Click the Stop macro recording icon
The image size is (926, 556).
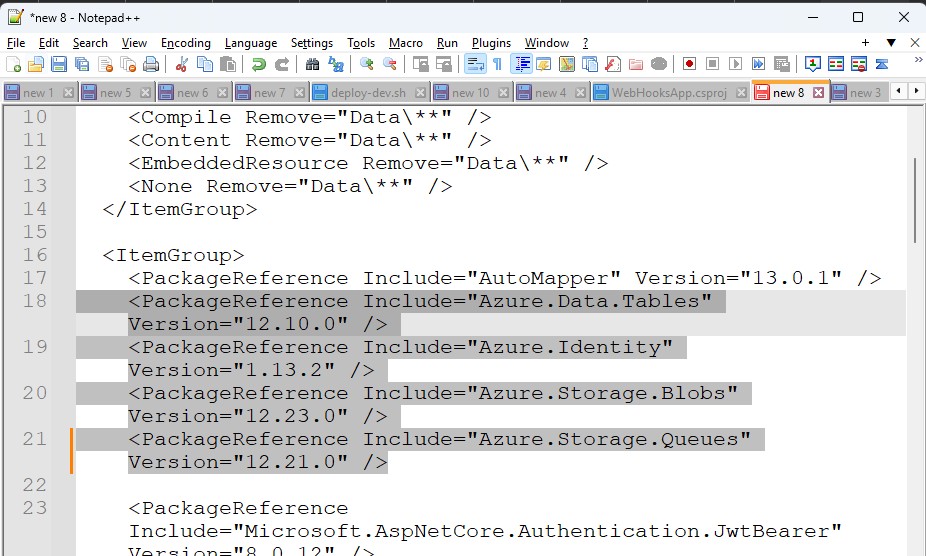712,64
